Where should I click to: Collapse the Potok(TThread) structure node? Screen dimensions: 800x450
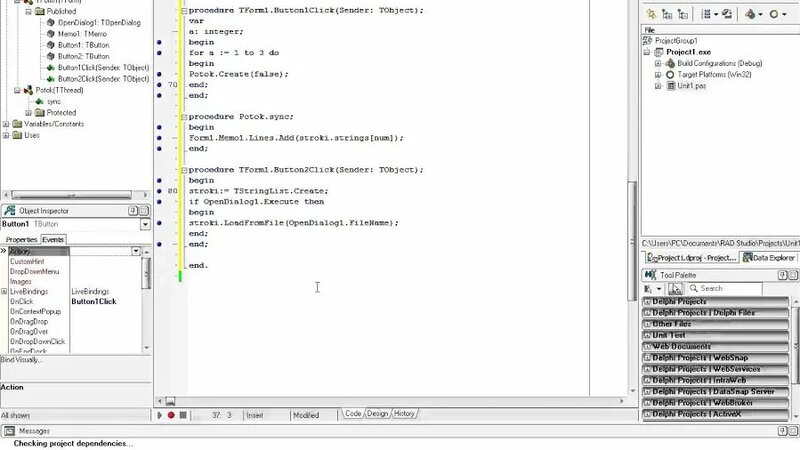tap(17, 90)
